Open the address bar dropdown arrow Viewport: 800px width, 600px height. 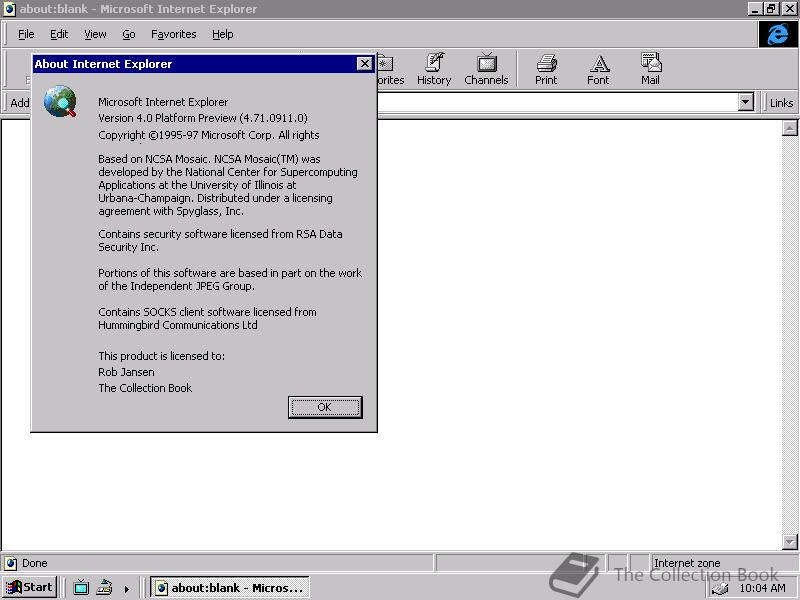click(745, 103)
